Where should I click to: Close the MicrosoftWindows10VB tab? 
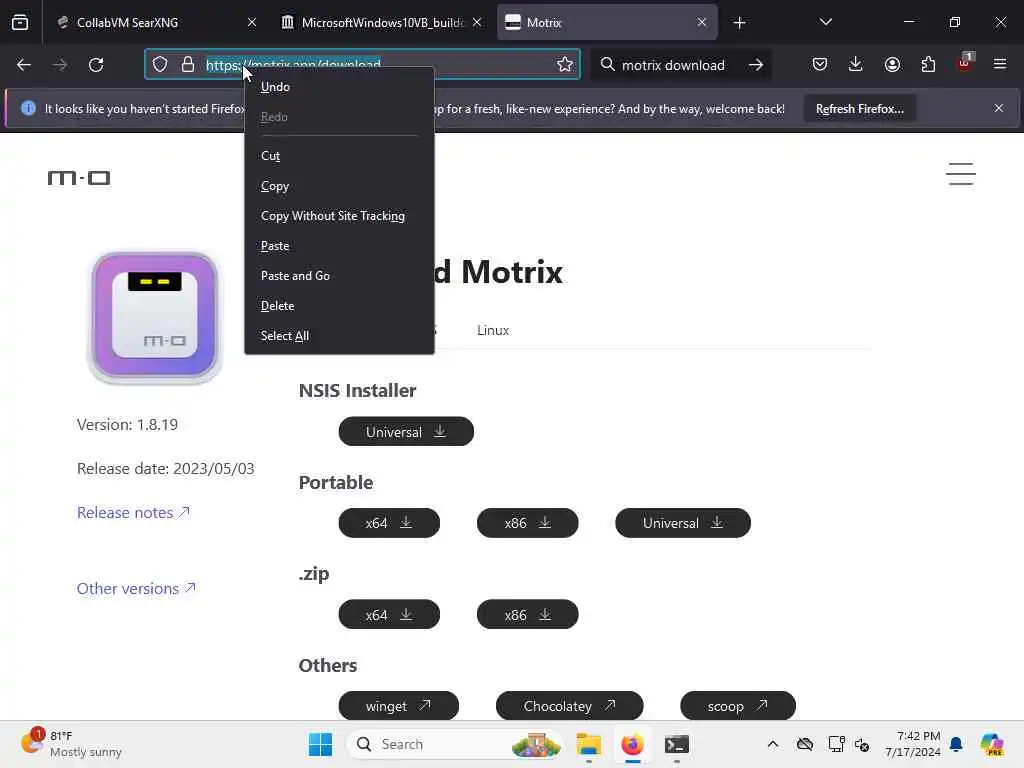click(477, 22)
